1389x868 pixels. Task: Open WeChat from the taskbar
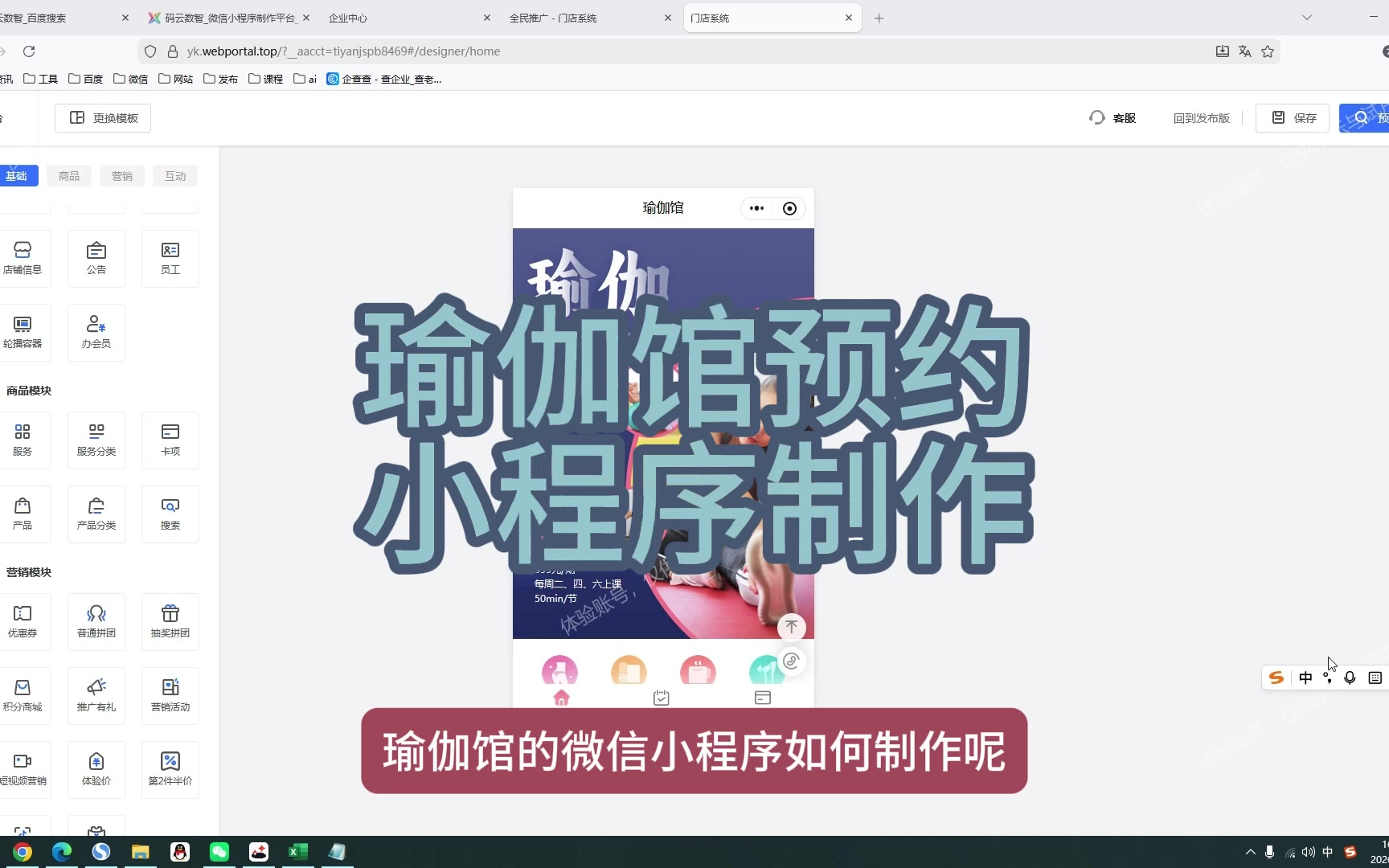219,852
